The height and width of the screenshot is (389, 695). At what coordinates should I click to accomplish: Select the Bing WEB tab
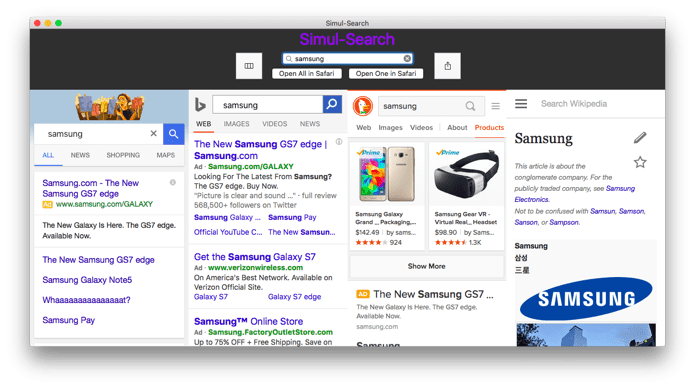204,124
